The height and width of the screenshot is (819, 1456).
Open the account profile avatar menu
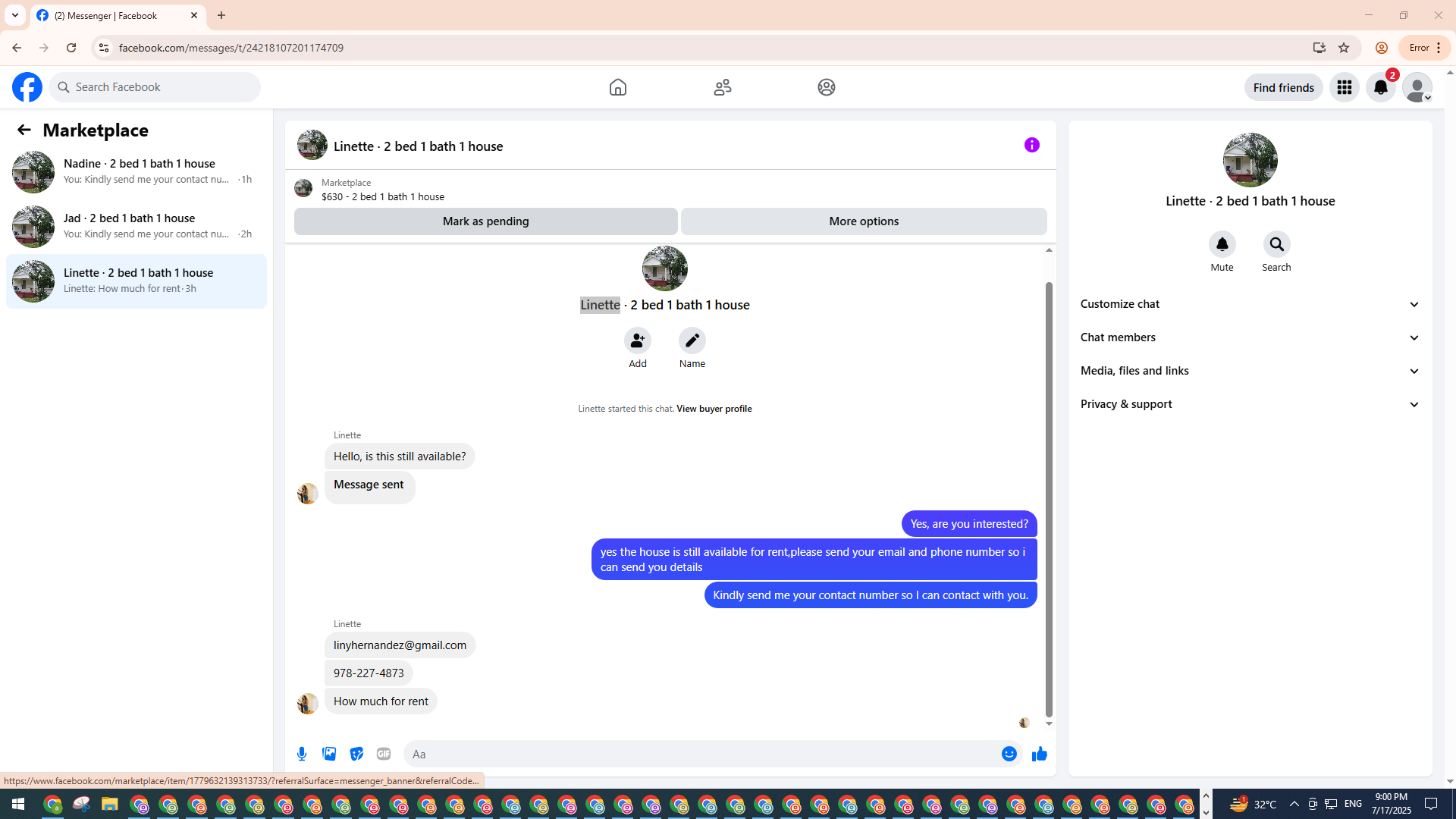[1417, 87]
